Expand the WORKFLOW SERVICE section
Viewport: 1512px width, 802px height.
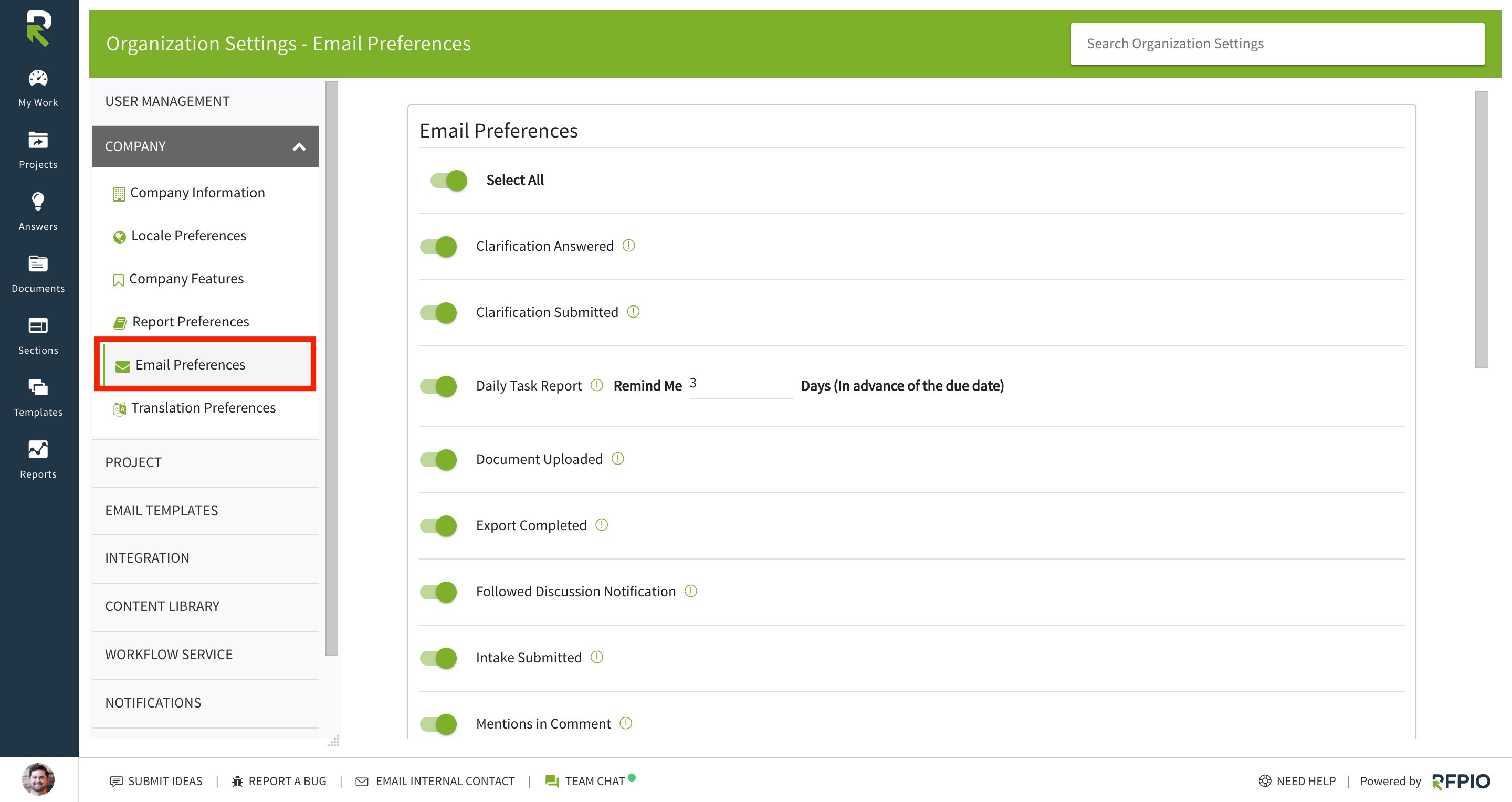[x=205, y=655]
